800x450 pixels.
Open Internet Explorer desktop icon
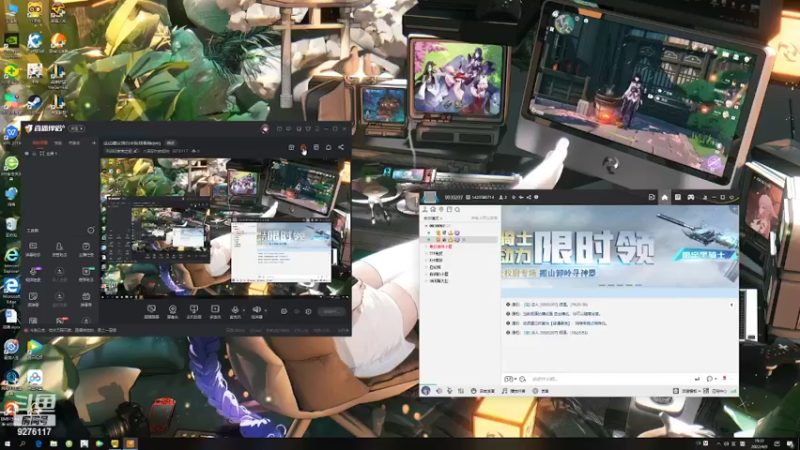(x=11, y=258)
